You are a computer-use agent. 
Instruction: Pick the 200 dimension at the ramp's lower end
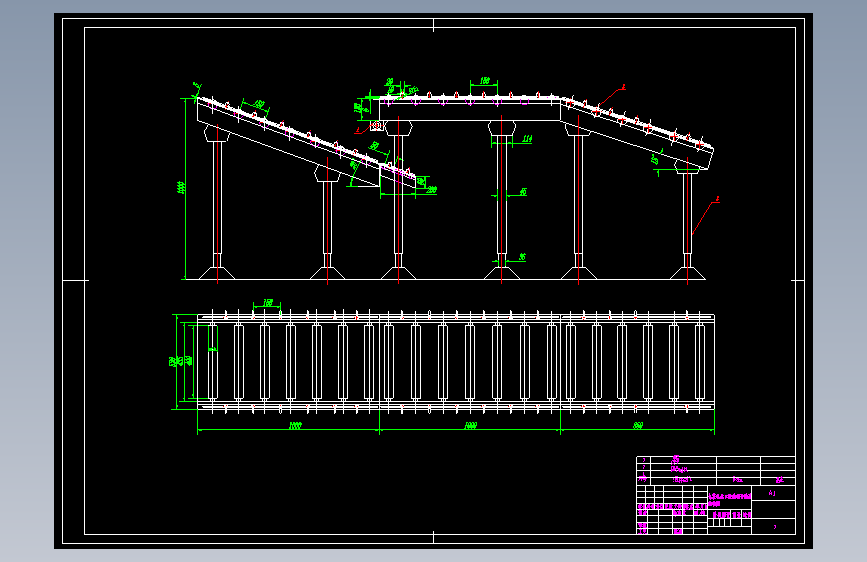(432, 190)
